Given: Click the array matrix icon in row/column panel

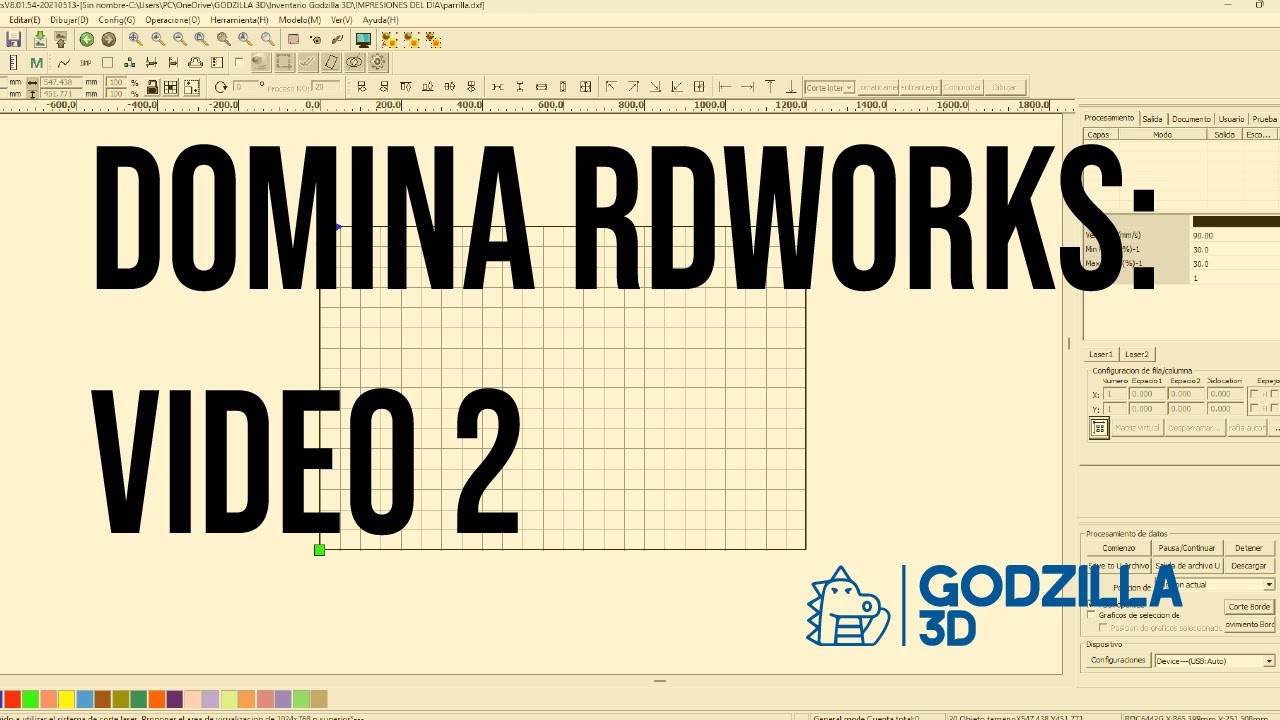Looking at the screenshot, I should point(1099,427).
